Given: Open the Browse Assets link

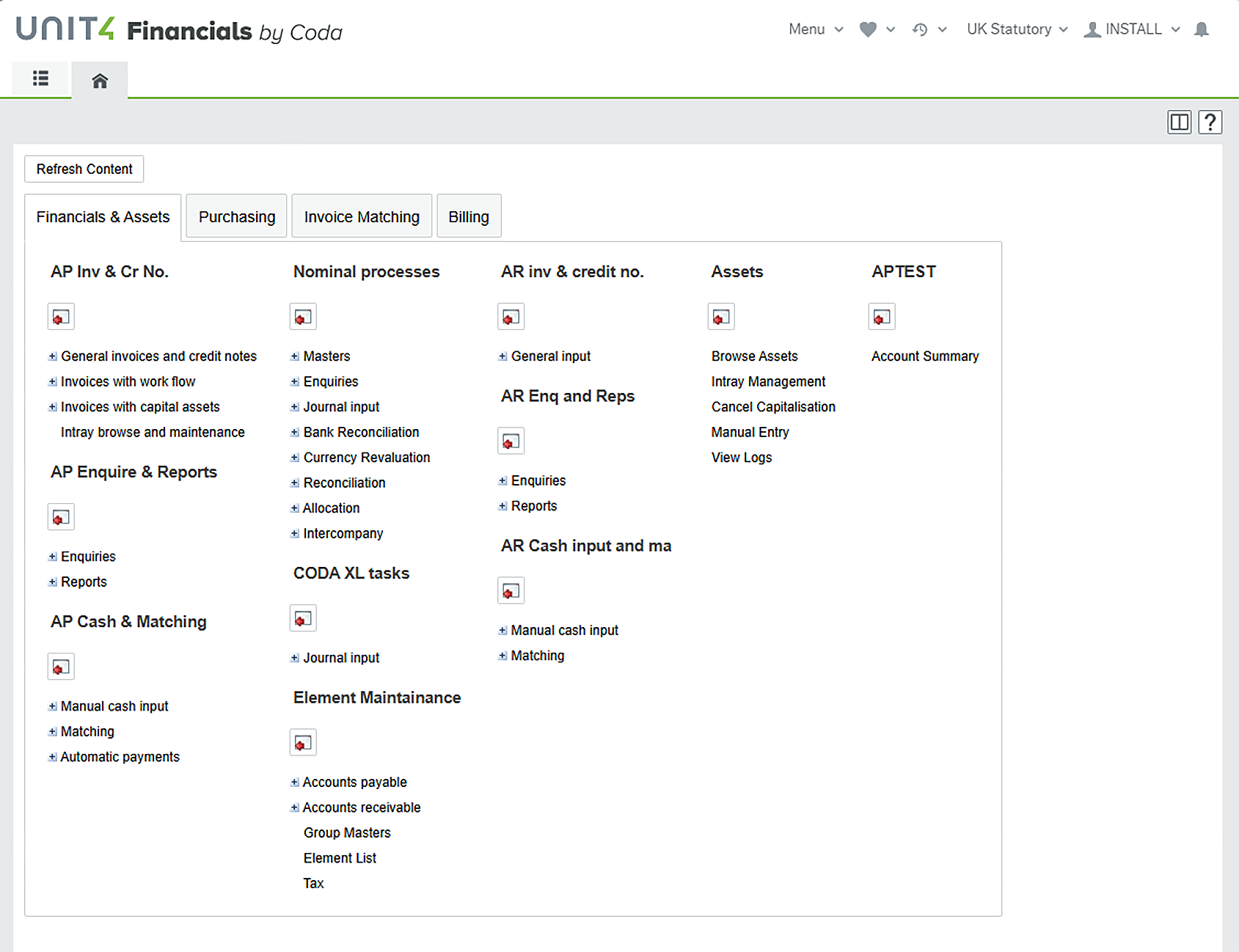Looking at the screenshot, I should point(754,356).
